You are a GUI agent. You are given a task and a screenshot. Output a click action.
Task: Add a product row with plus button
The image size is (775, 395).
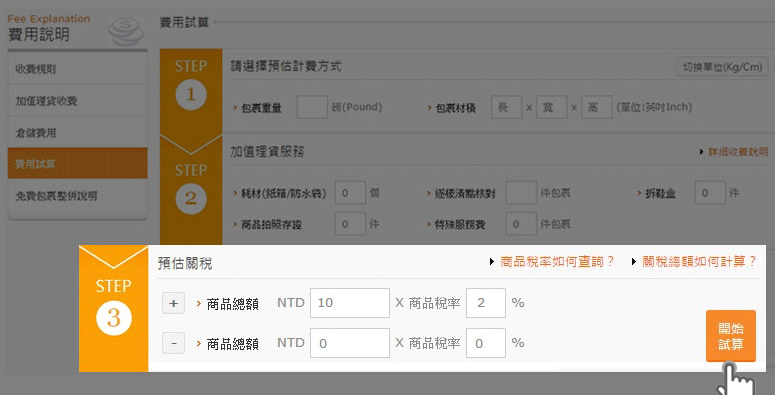coord(173,303)
